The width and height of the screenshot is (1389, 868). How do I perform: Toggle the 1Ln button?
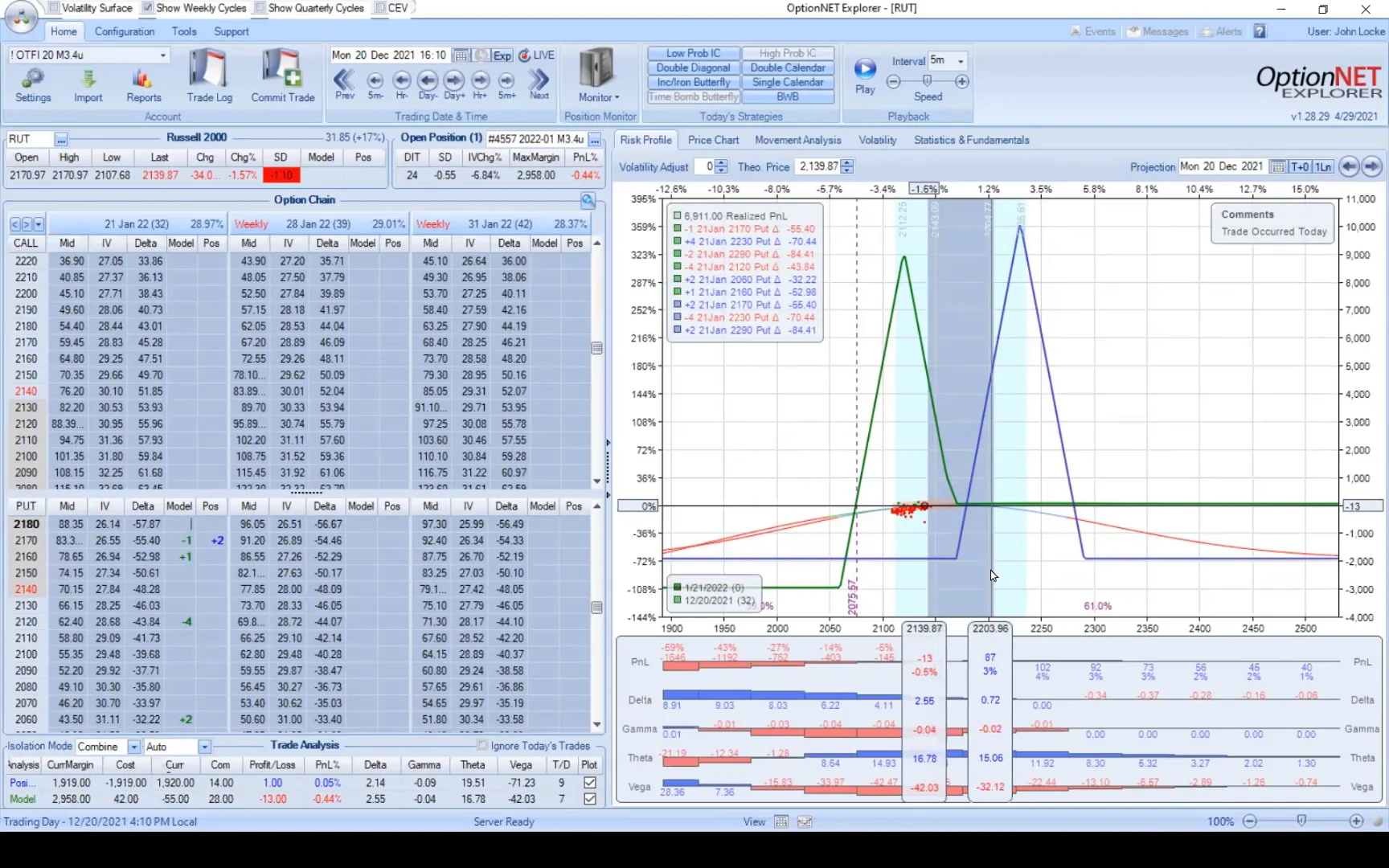pos(1323,166)
